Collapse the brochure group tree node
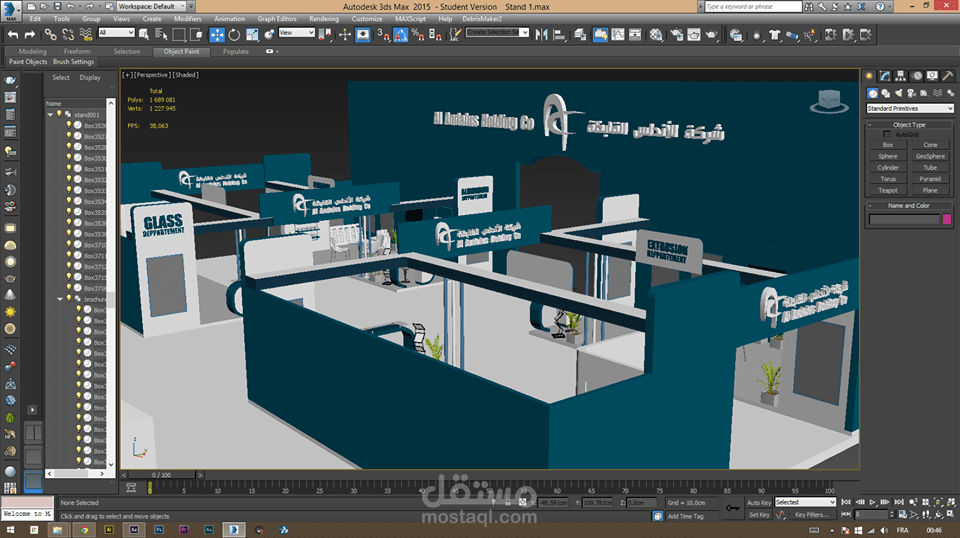Screen dimensions: 960x538 tap(60, 299)
